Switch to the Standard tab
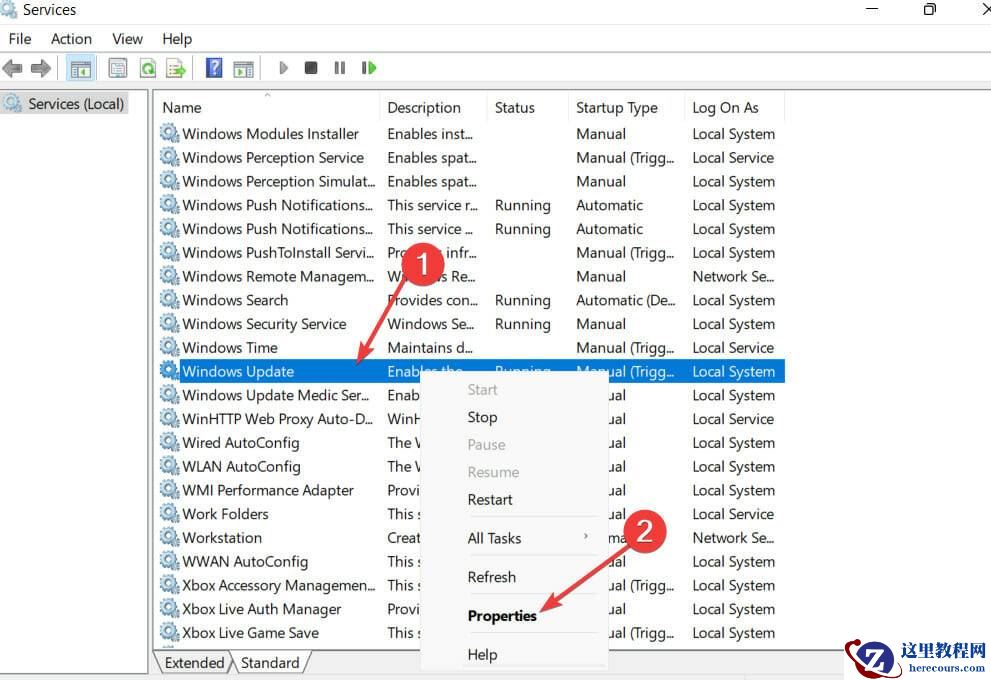 click(270, 662)
